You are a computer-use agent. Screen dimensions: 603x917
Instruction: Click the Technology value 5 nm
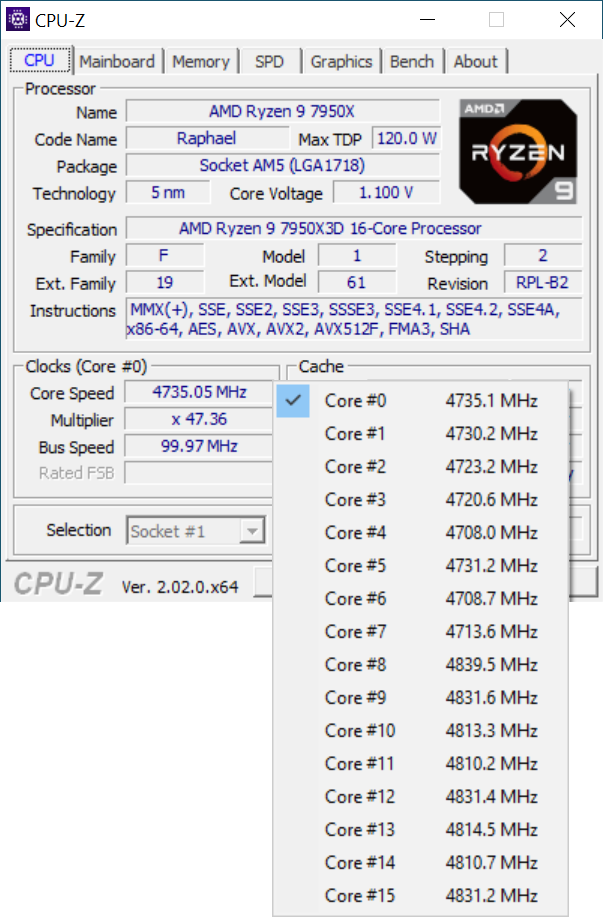point(168,192)
